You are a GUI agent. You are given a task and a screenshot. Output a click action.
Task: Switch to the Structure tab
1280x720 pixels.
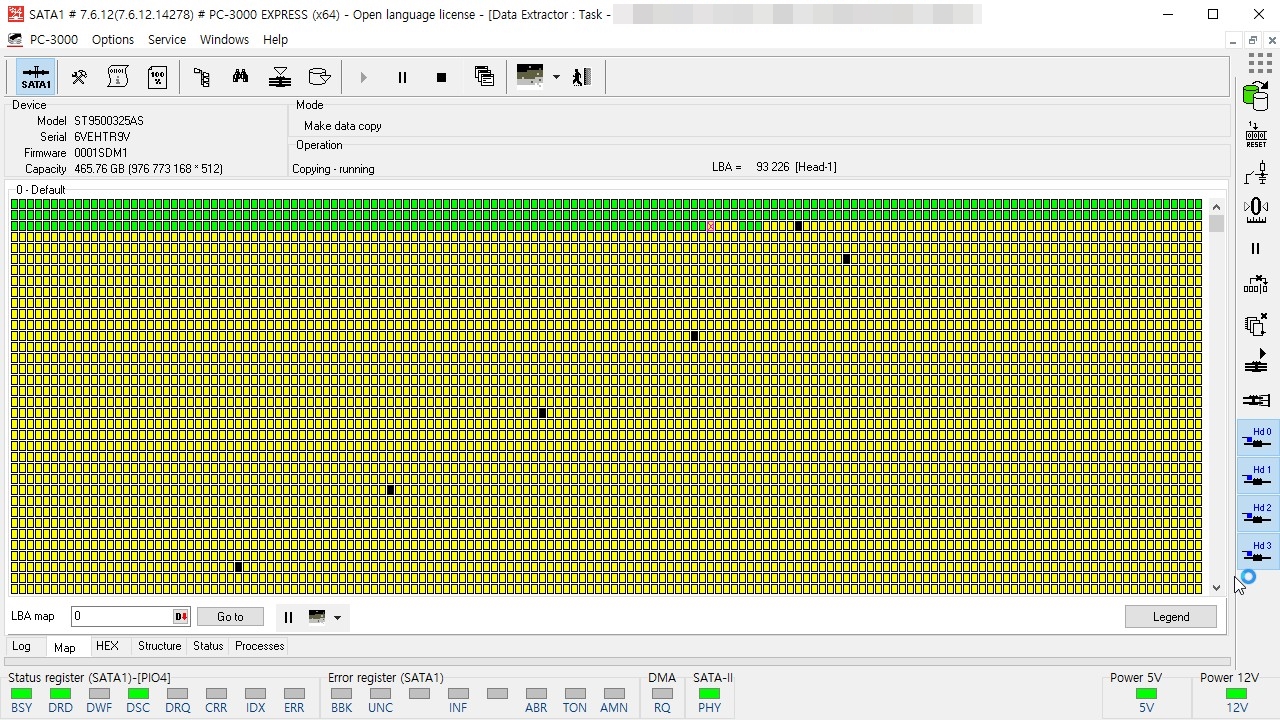(160, 646)
